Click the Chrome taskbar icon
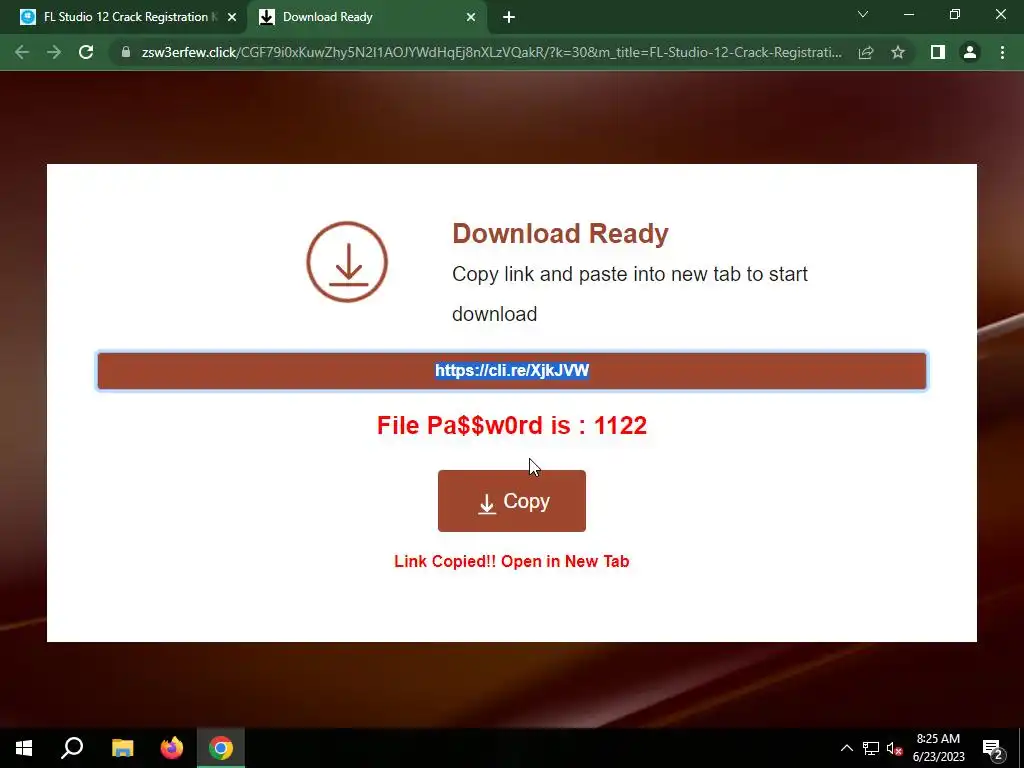The height and width of the screenshot is (768, 1024). tap(221, 748)
